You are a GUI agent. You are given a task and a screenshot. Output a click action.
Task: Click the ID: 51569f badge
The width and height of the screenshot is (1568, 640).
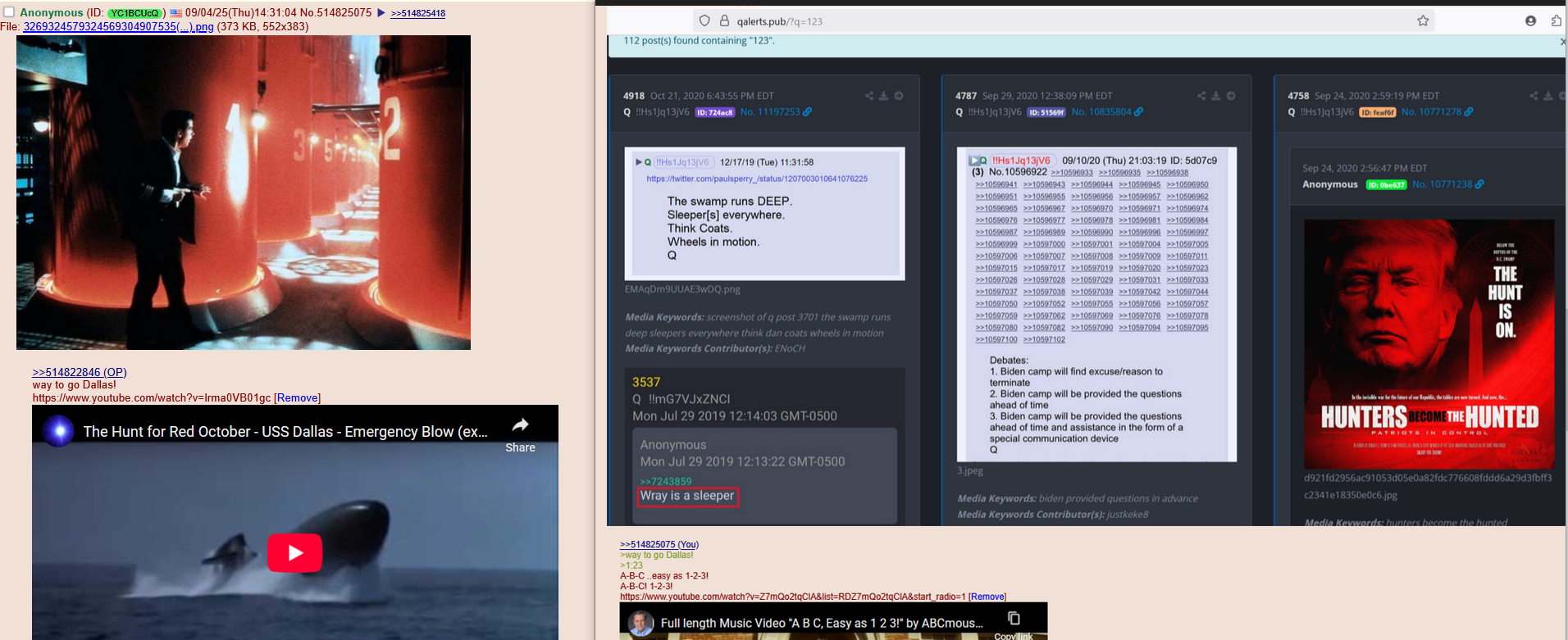point(1046,112)
